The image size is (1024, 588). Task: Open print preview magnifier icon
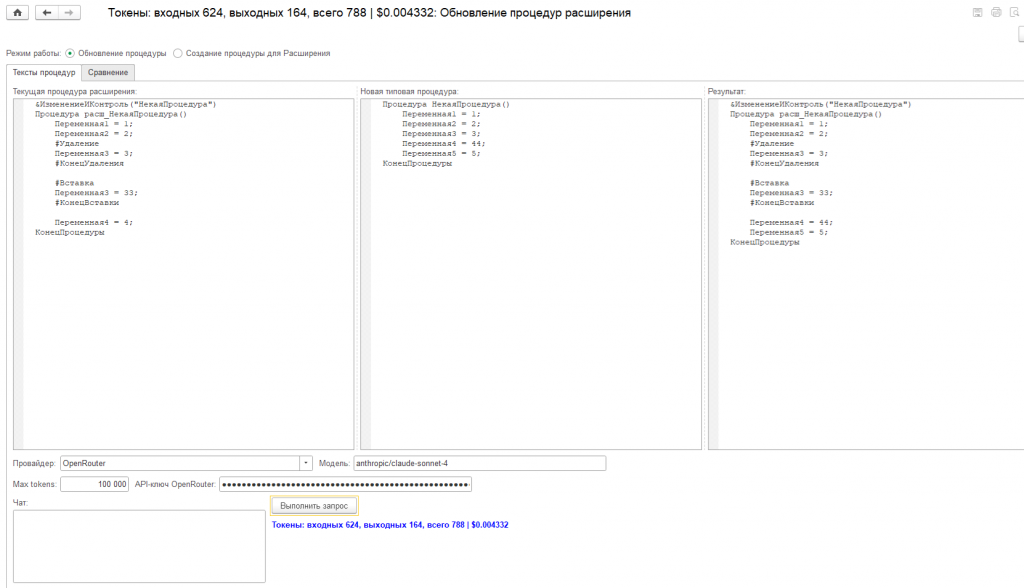(x=1014, y=12)
